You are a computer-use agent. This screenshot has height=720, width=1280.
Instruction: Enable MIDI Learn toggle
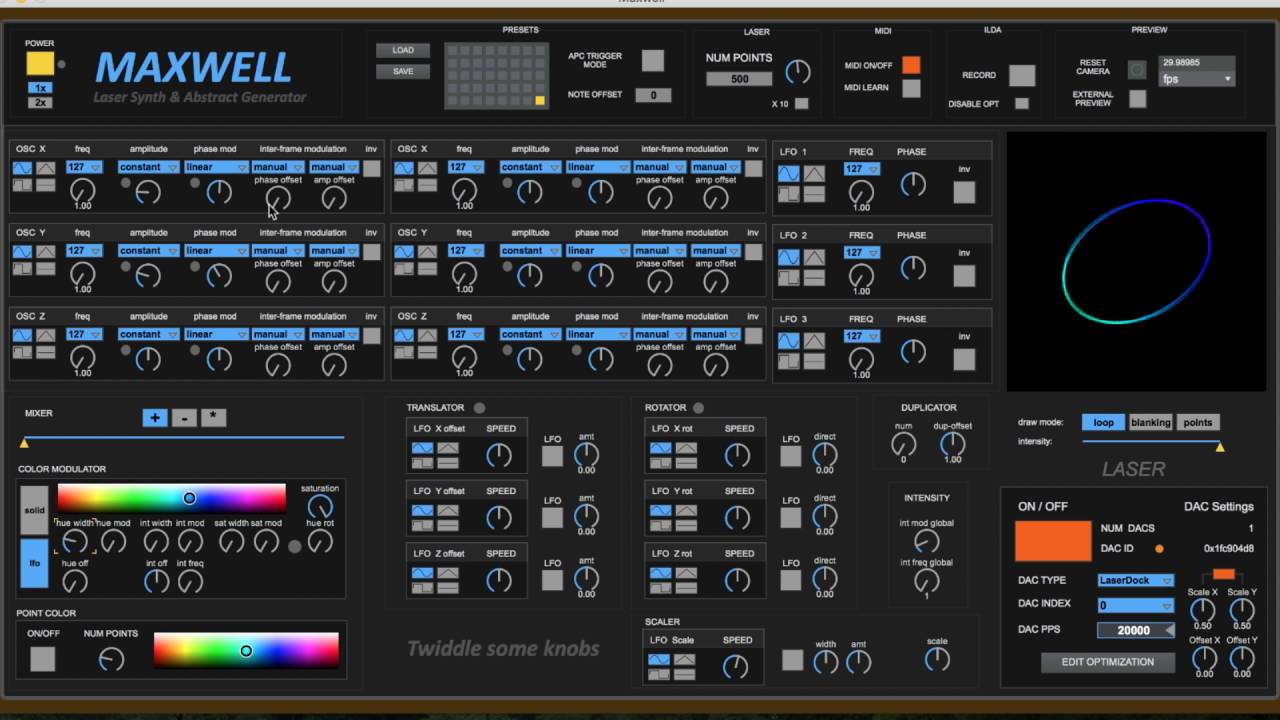[911, 88]
